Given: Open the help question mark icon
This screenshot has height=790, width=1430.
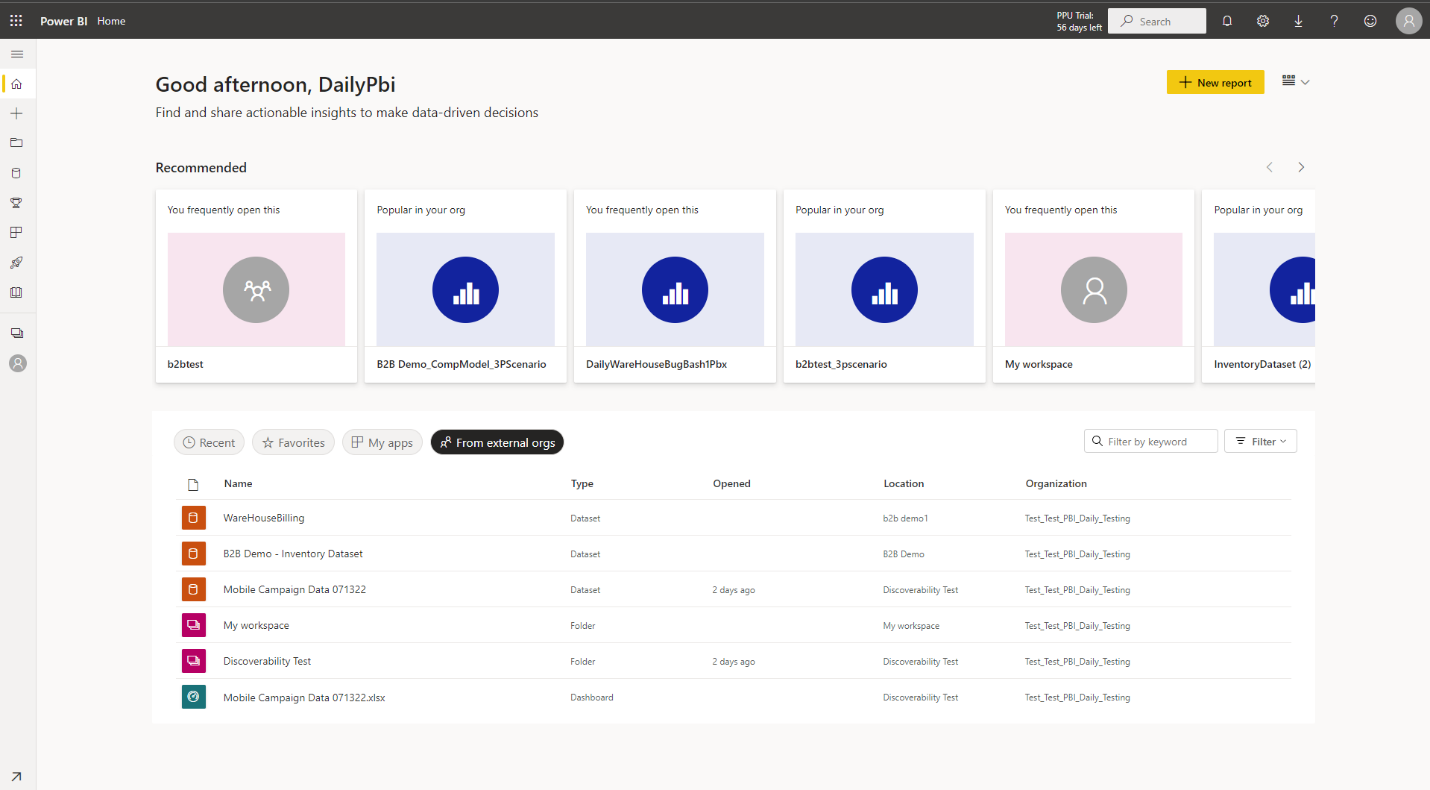Looking at the screenshot, I should point(1334,21).
